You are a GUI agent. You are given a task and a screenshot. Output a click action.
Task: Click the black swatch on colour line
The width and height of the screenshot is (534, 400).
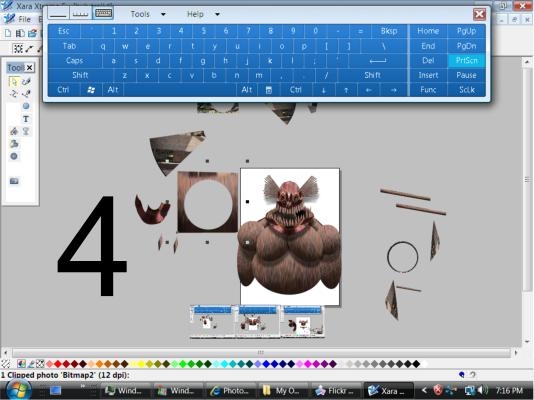tap(416, 364)
